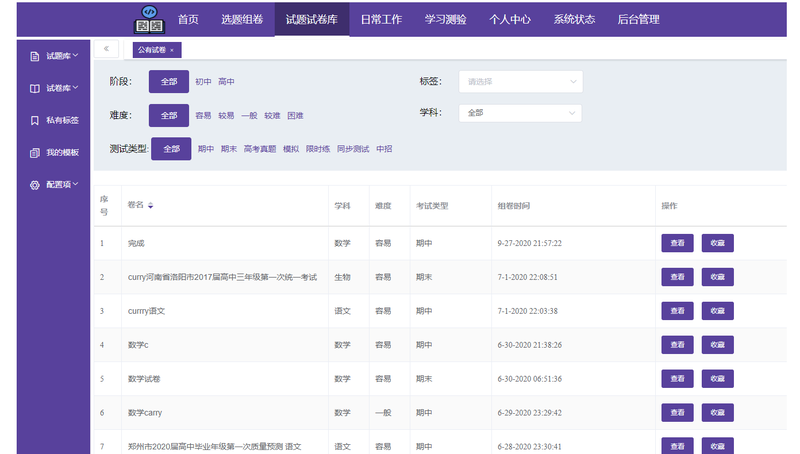
Task: Click 考试类型 column header
Action: pos(432,206)
